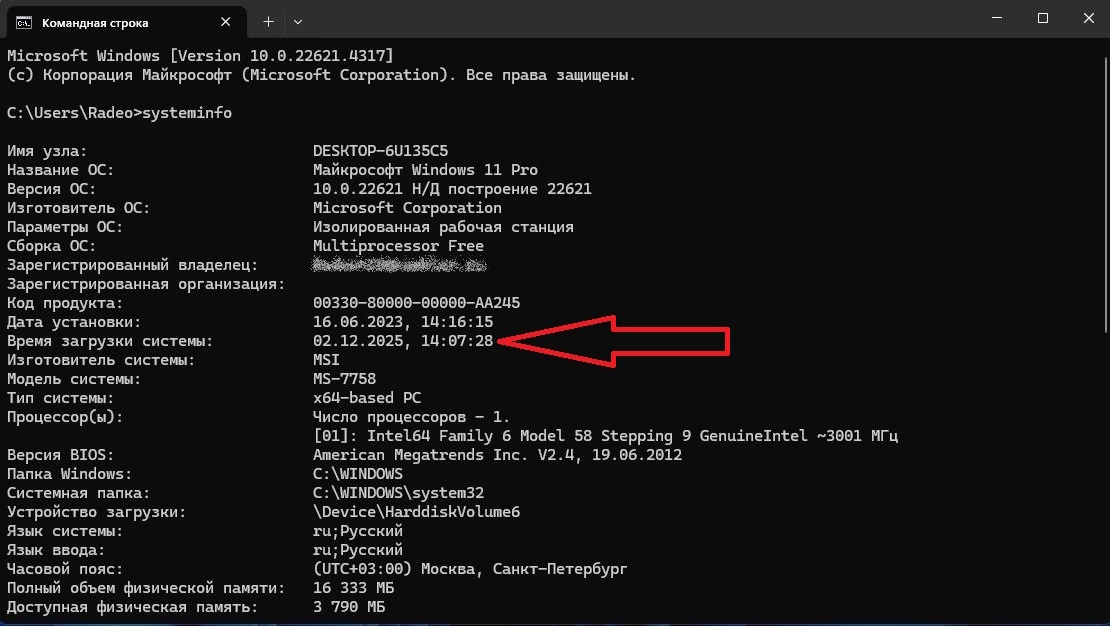1110x626 pixels.
Task: Click the command prompt icon in the tab
Action: [x=23, y=21]
